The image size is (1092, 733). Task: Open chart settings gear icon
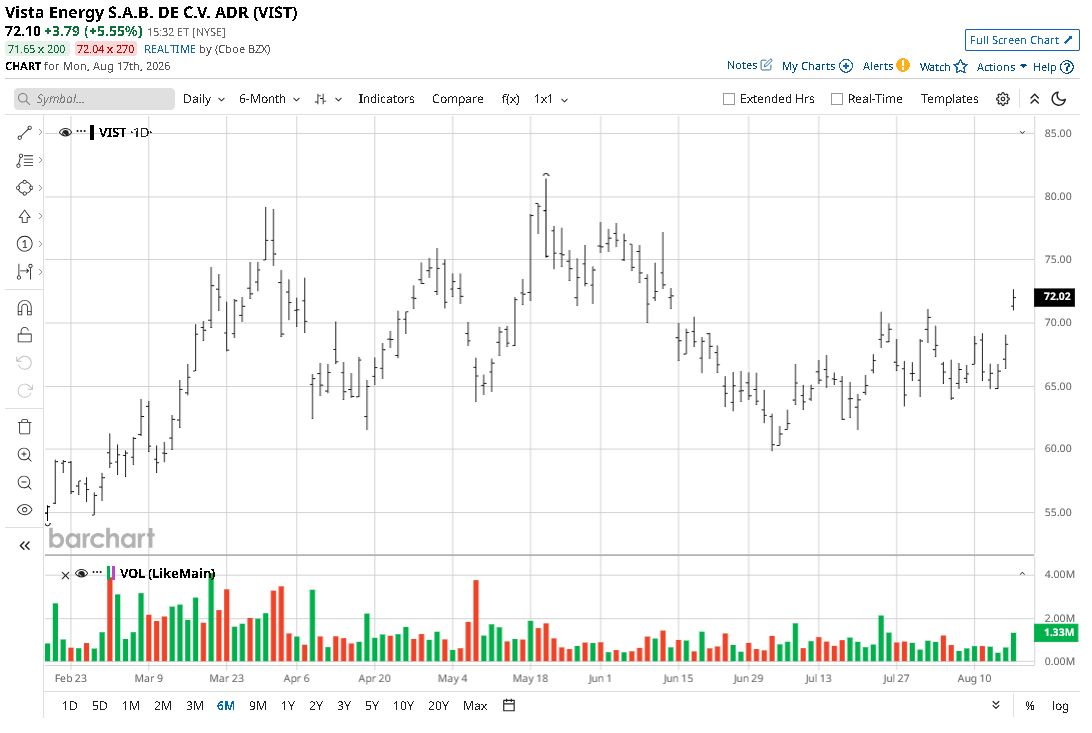(1003, 99)
